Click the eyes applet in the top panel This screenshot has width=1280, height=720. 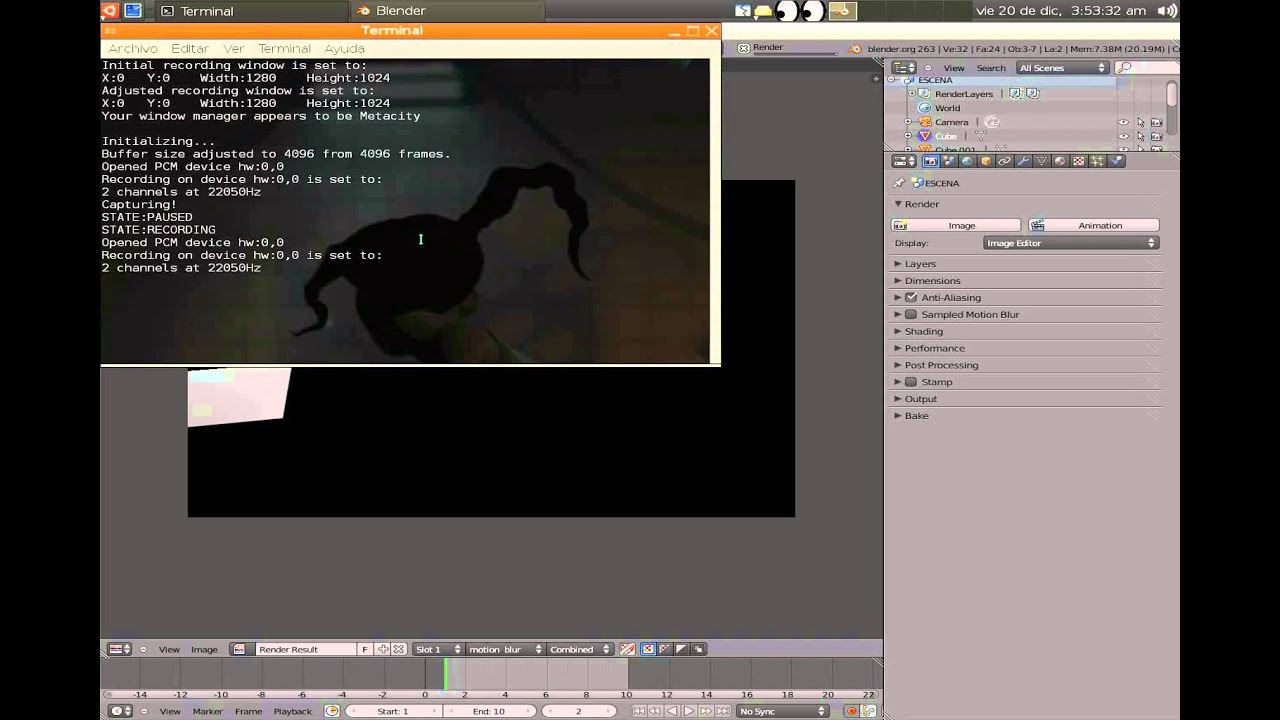click(x=800, y=11)
